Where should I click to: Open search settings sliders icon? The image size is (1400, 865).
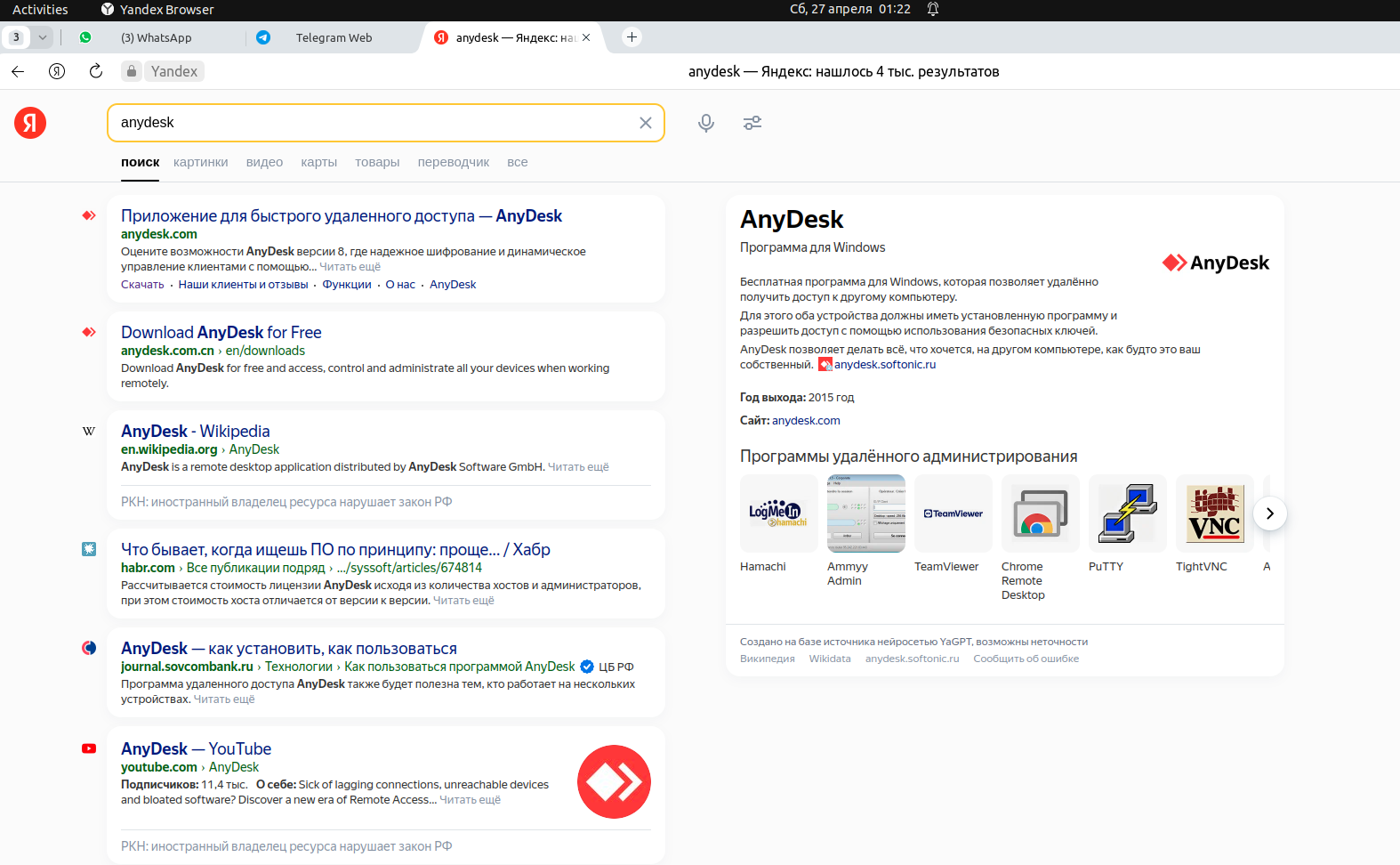[752, 123]
